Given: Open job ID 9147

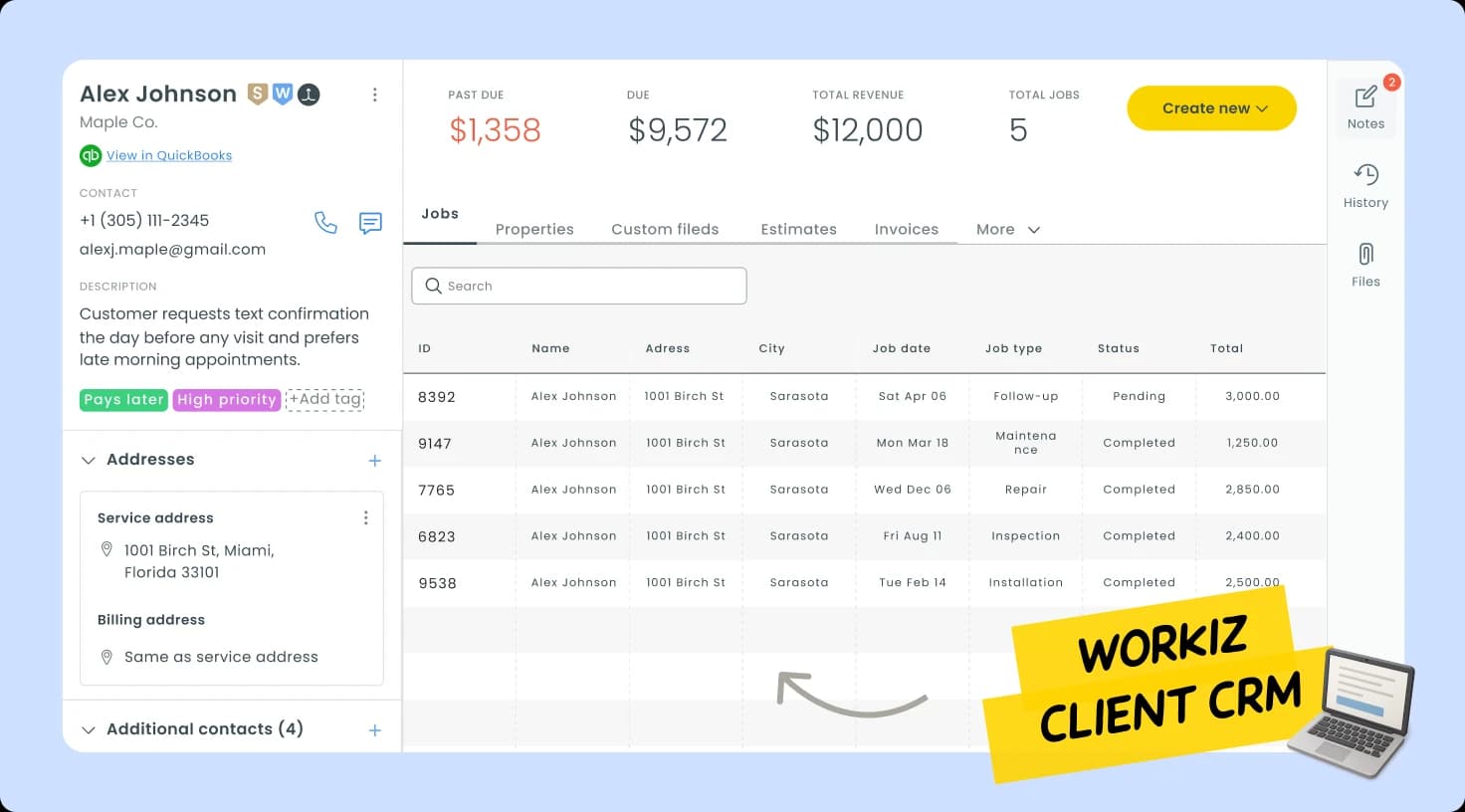Looking at the screenshot, I should point(435,444).
